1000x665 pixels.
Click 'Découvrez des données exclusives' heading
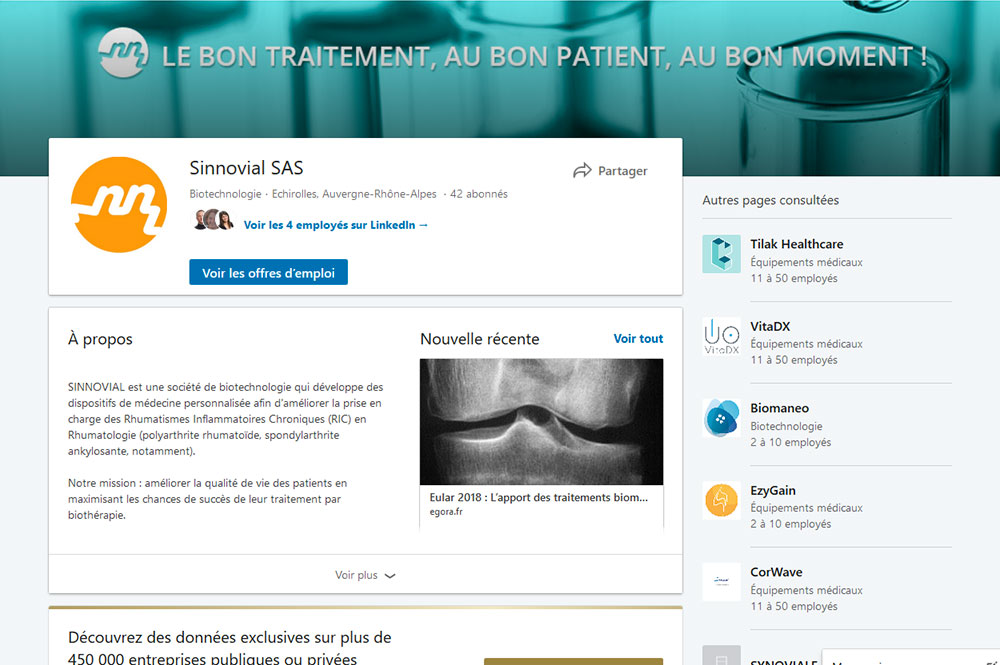pos(230,647)
